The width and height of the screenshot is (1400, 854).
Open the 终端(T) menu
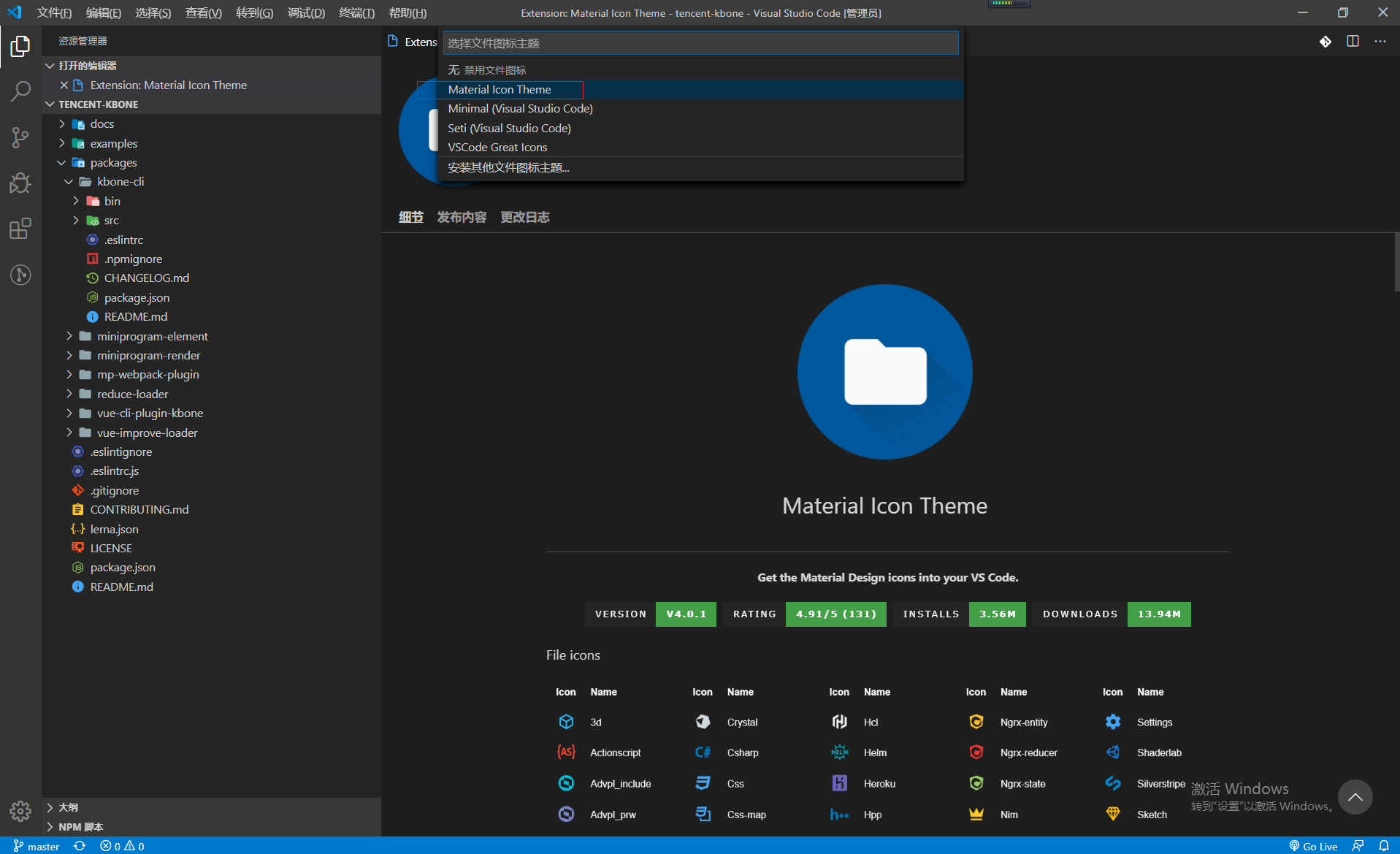[x=356, y=12]
